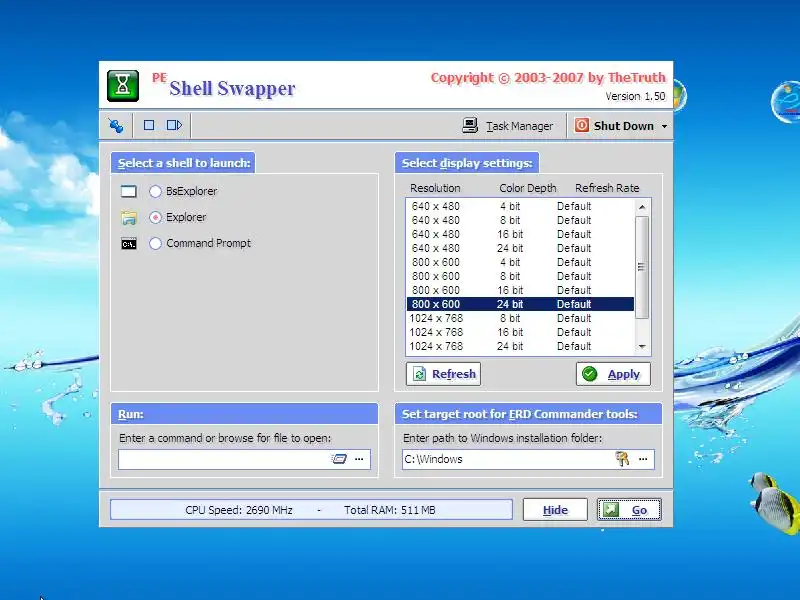Image resolution: width=800 pixels, height=600 pixels.
Task: Click the display list scrollbar thumb
Action: point(642,267)
